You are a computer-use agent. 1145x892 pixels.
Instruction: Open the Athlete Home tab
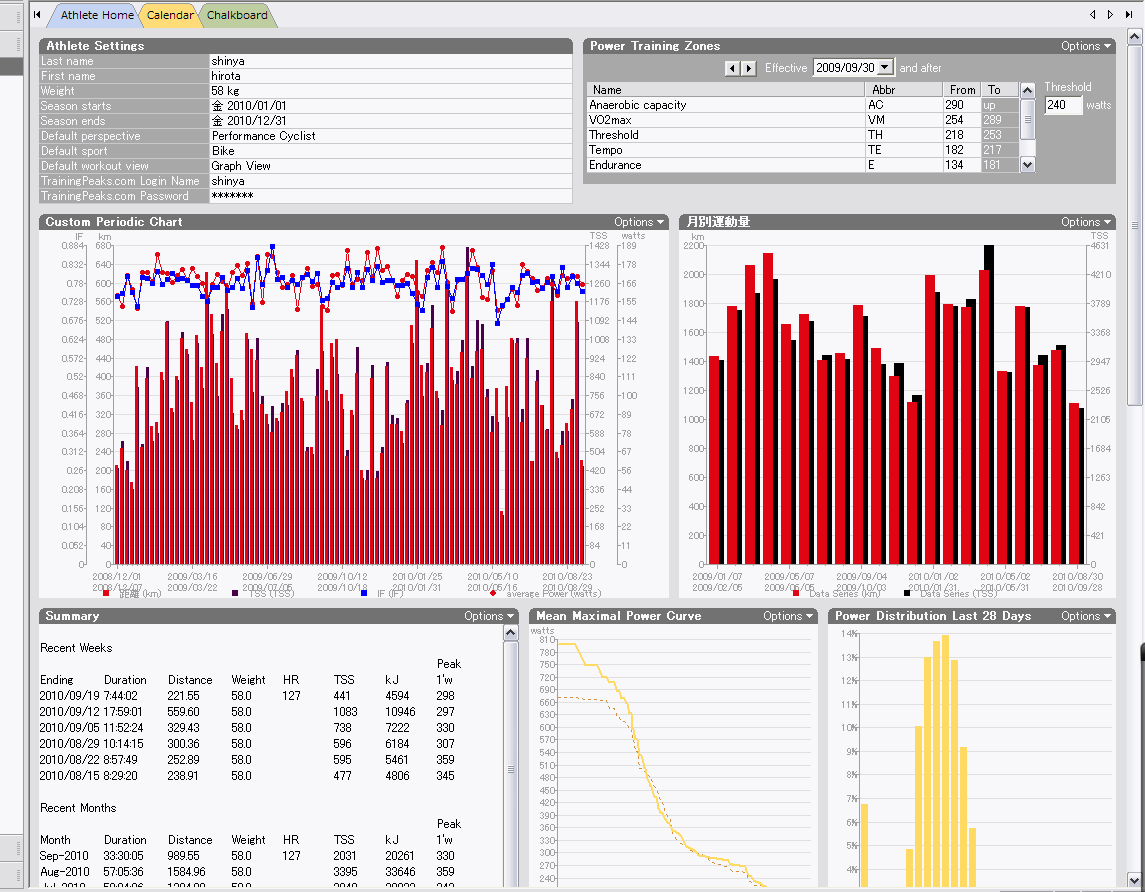(x=96, y=15)
